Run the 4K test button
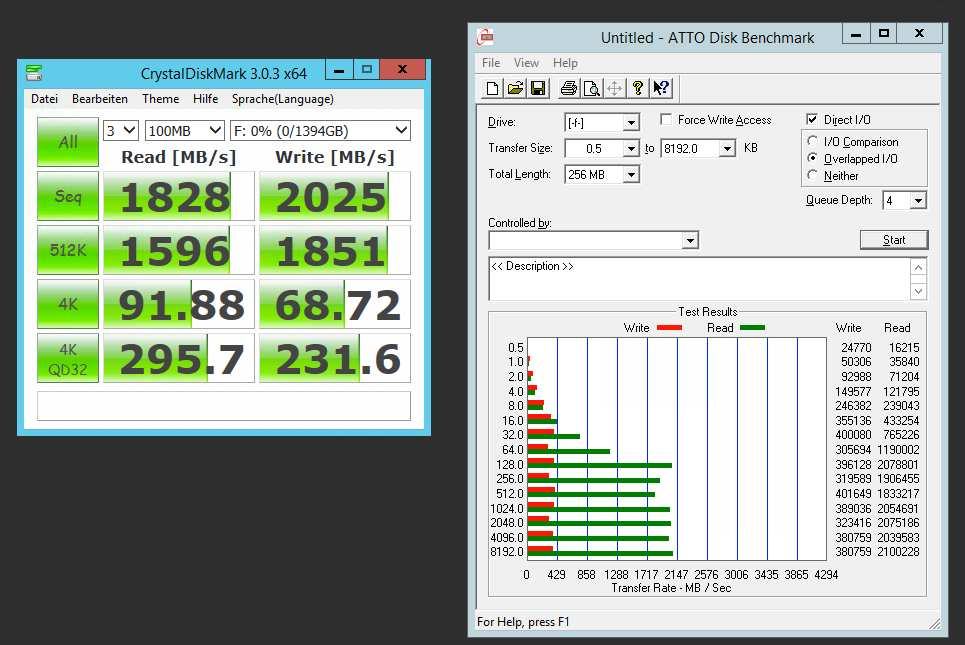The image size is (965, 645). [68, 304]
